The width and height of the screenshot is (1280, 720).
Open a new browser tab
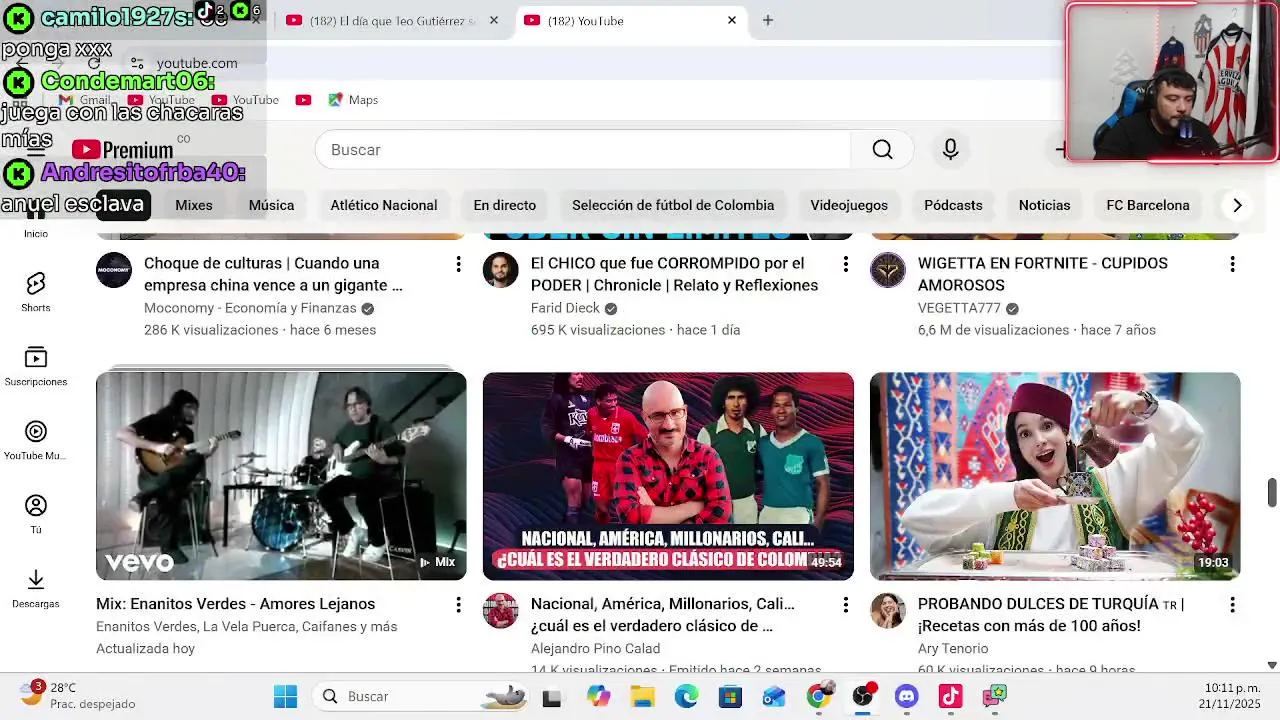pos(768,20)
